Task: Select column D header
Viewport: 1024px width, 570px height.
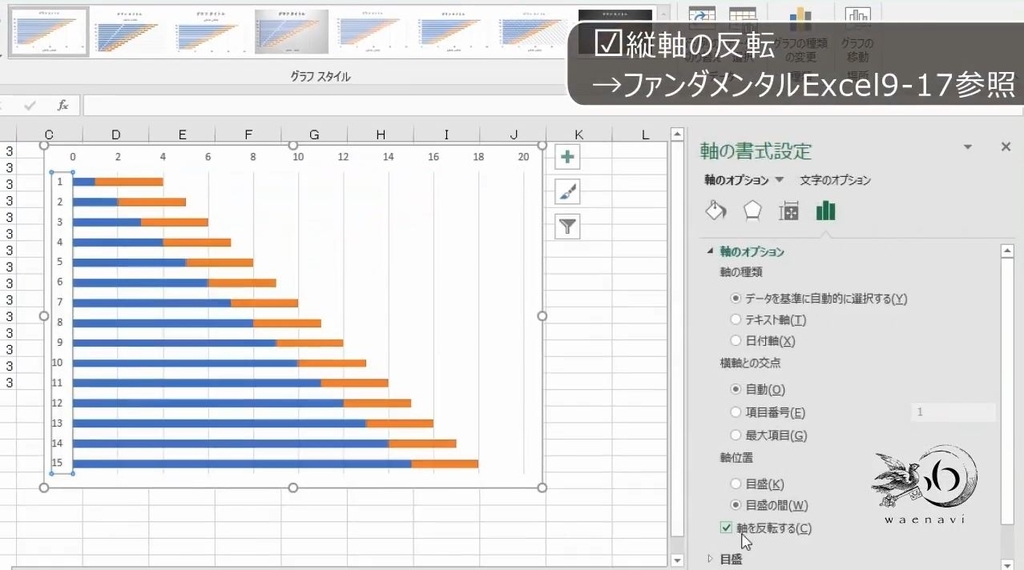Action: pos(116,135)
